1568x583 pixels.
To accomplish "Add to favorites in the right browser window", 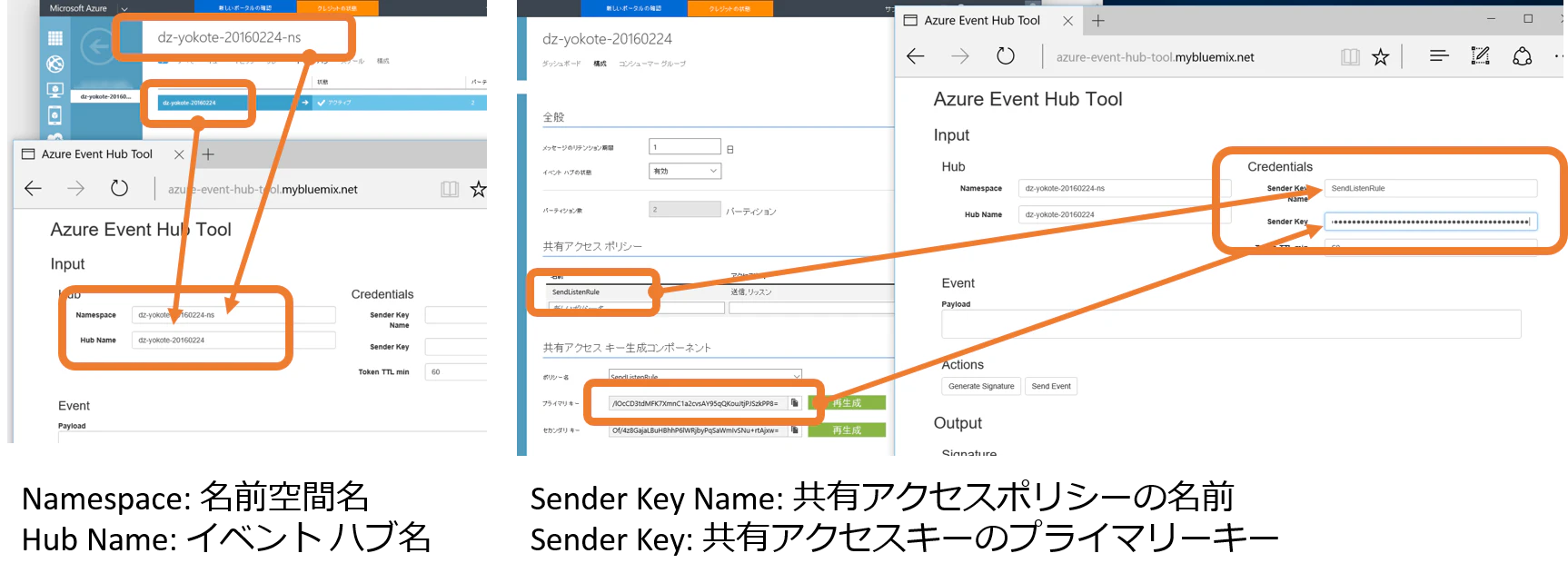I will coord(1381,57).
